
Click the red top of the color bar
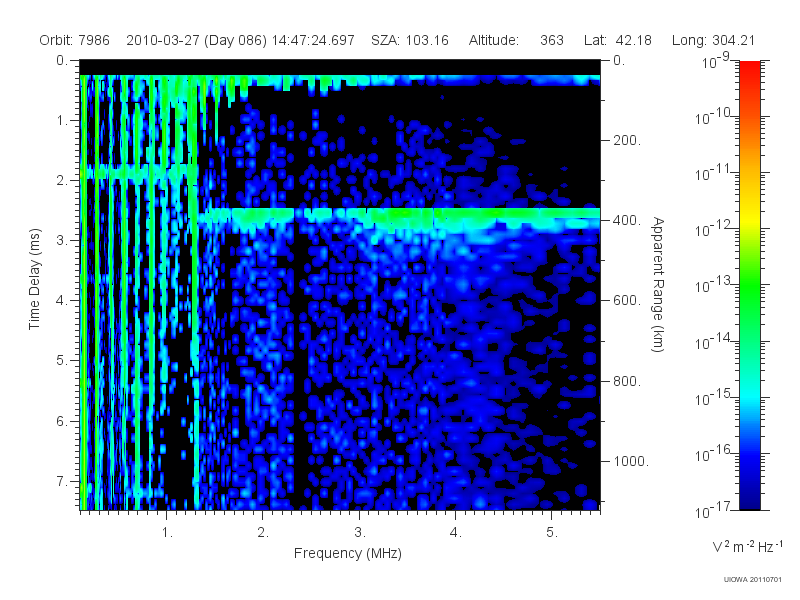pos(750,71)
